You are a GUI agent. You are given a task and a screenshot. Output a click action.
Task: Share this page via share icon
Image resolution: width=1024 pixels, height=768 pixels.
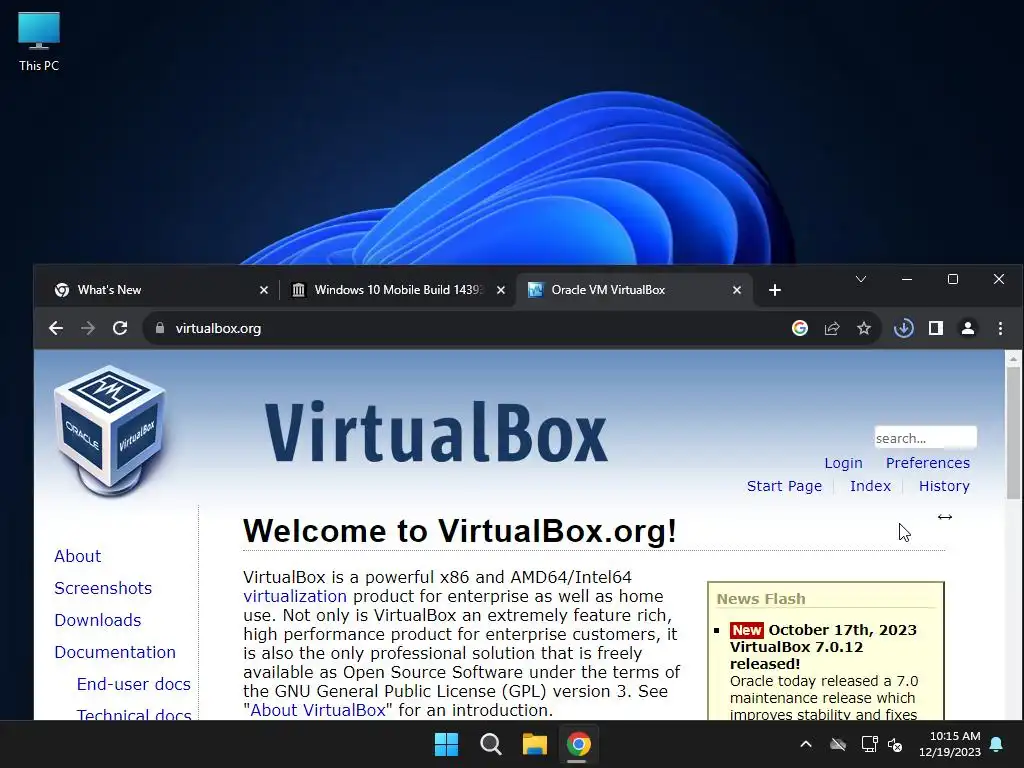coord(831,328)
